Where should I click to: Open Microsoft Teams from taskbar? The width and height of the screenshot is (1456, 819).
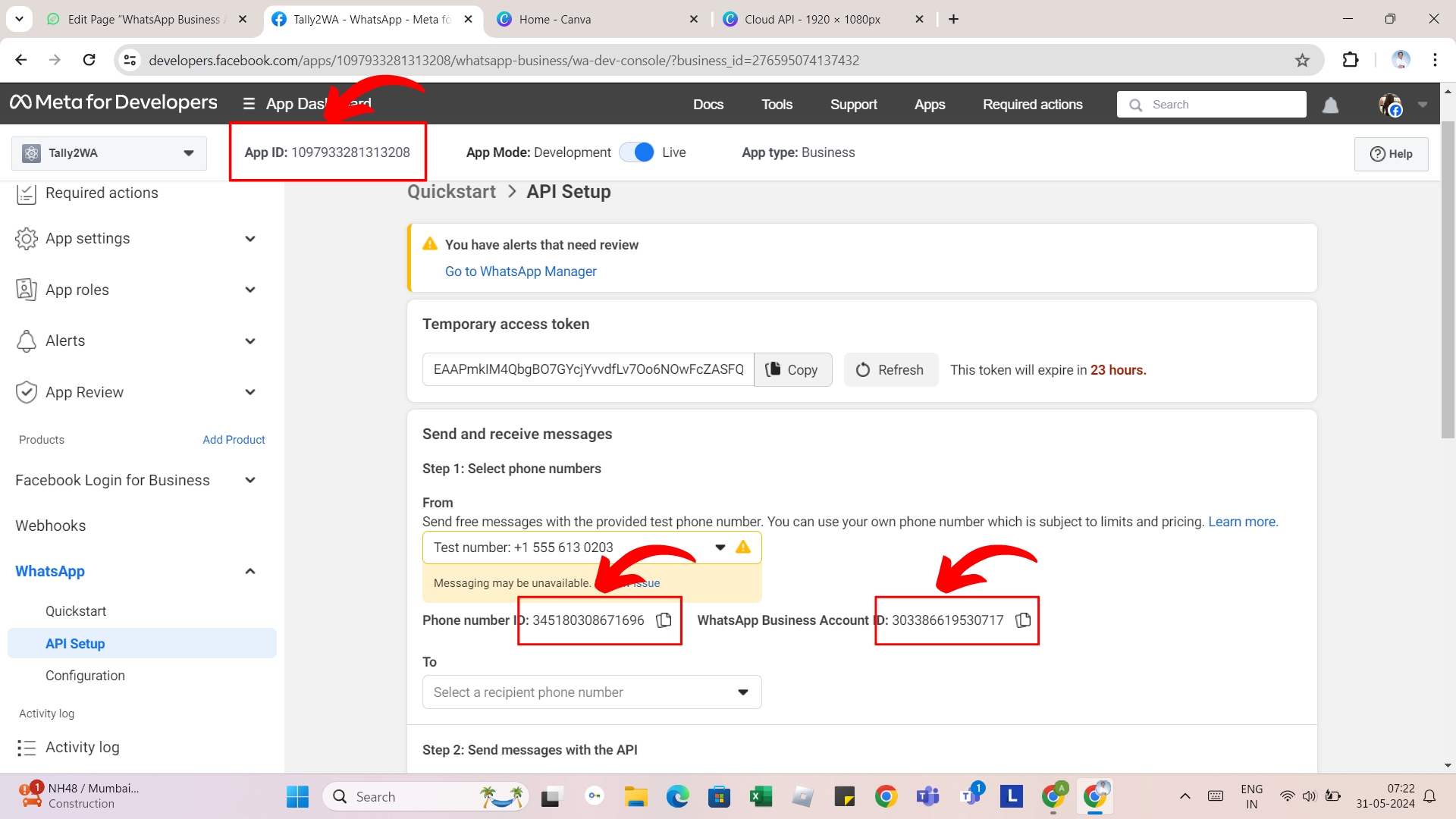coord(927,796)
